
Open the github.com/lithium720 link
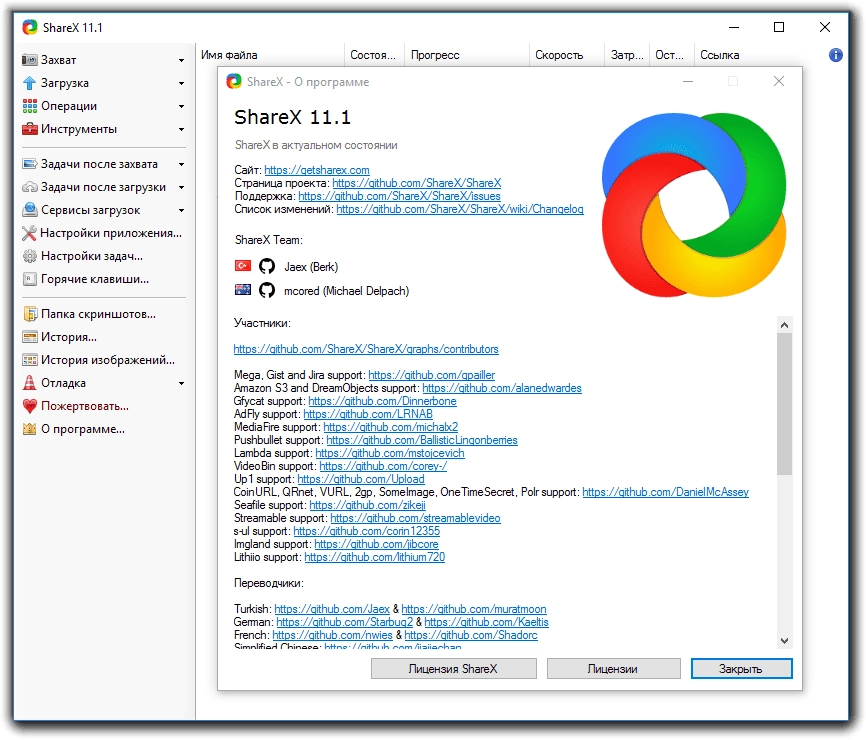(x=374, y=557)
